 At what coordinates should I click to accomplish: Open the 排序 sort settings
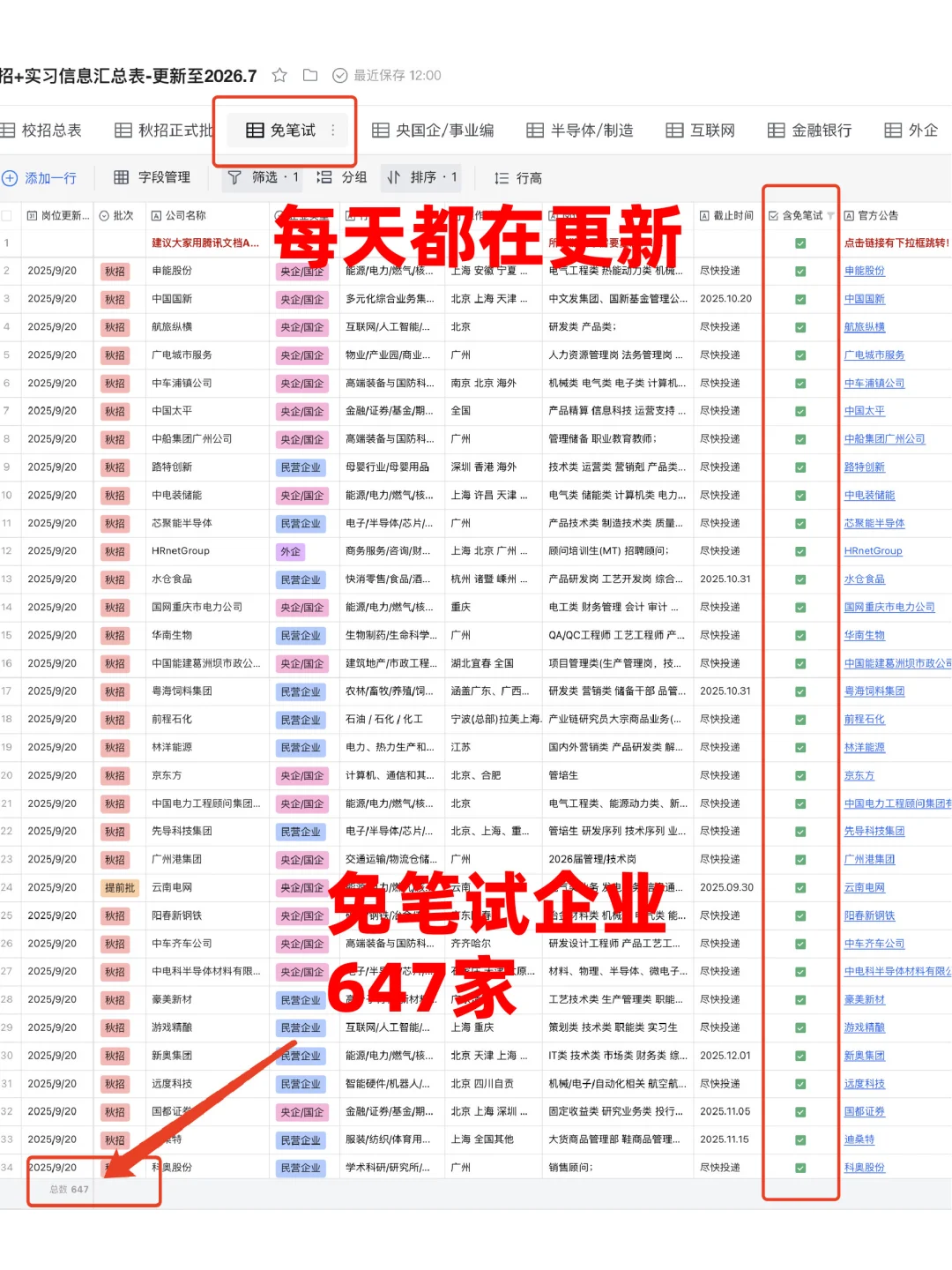pos(422,177)
